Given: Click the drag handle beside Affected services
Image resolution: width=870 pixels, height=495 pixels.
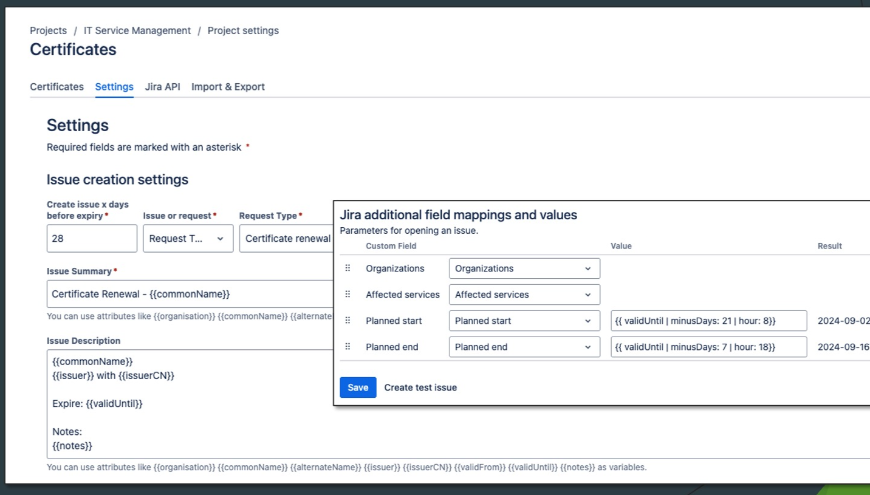Looking at the screenshot, I should point(348,294).
